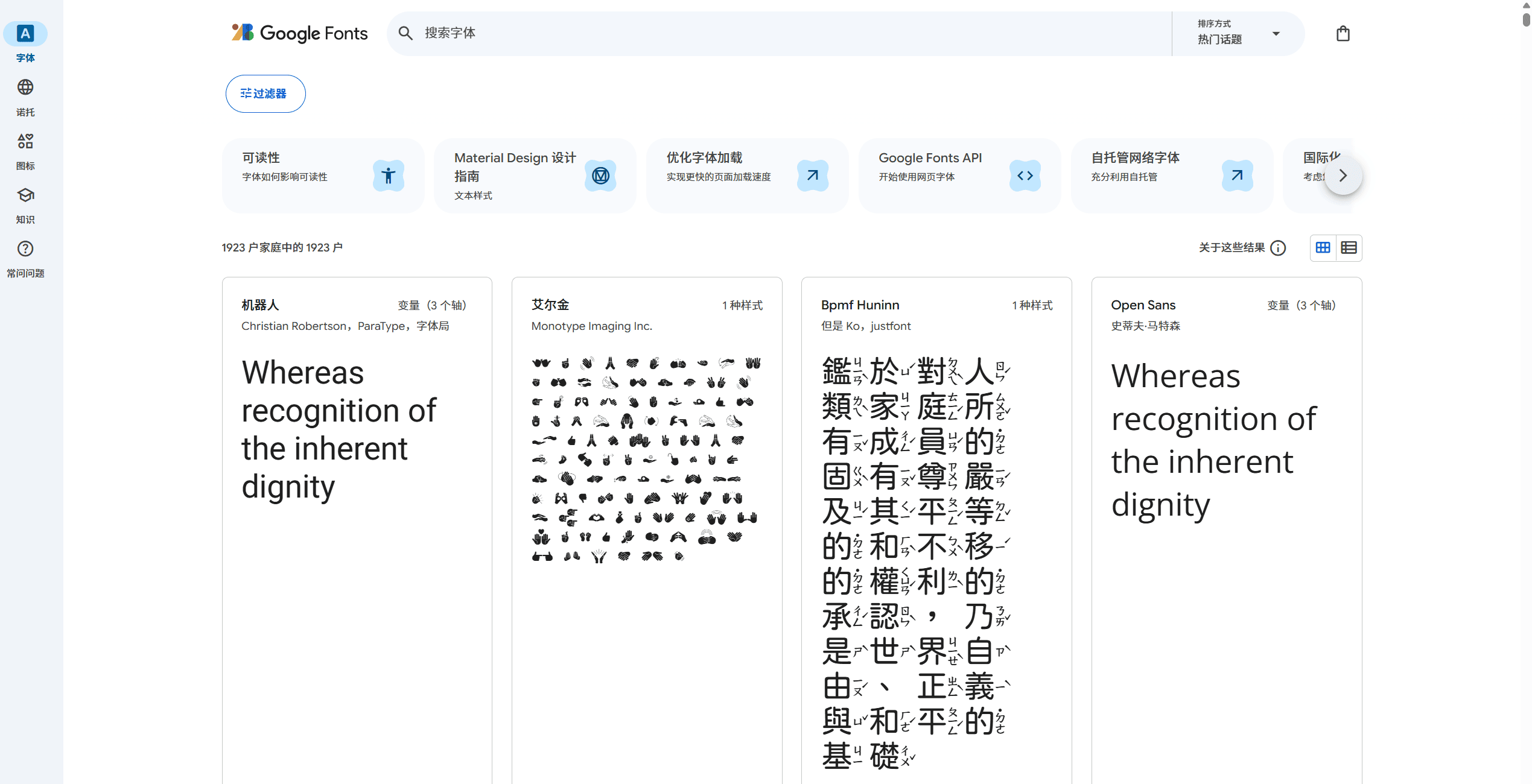
Task: Click the code icon on the Google Fonts API card
Action: tap(1025, 175)
